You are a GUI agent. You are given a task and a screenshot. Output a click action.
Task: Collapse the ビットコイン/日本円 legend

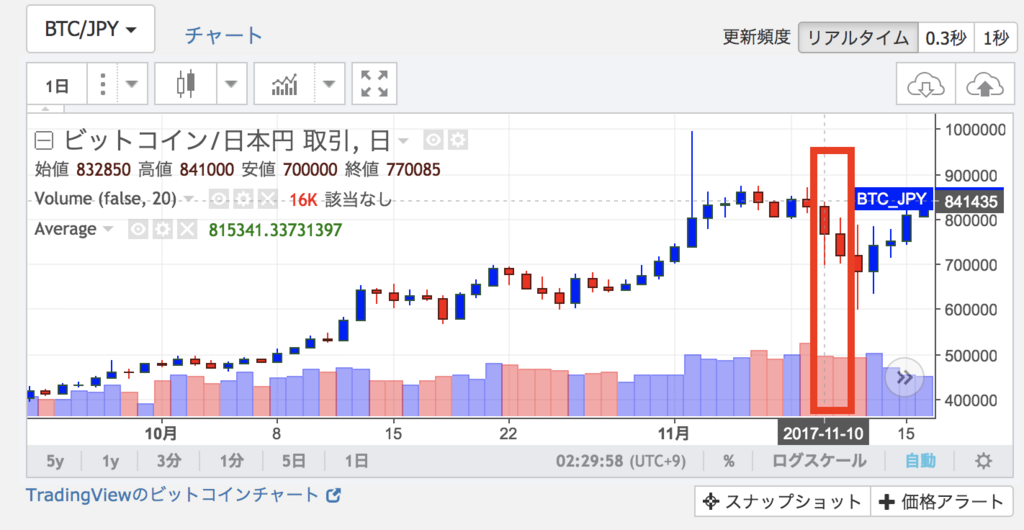[44, 140]
